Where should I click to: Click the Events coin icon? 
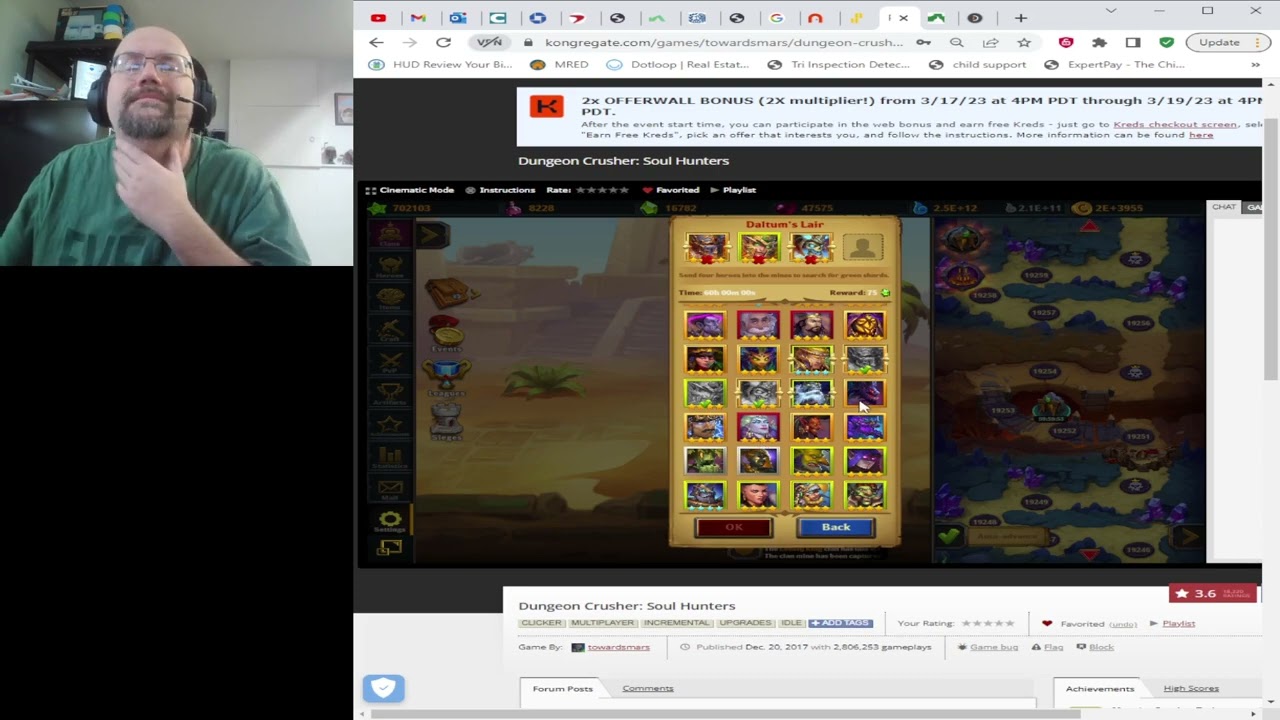coord(446,335)
